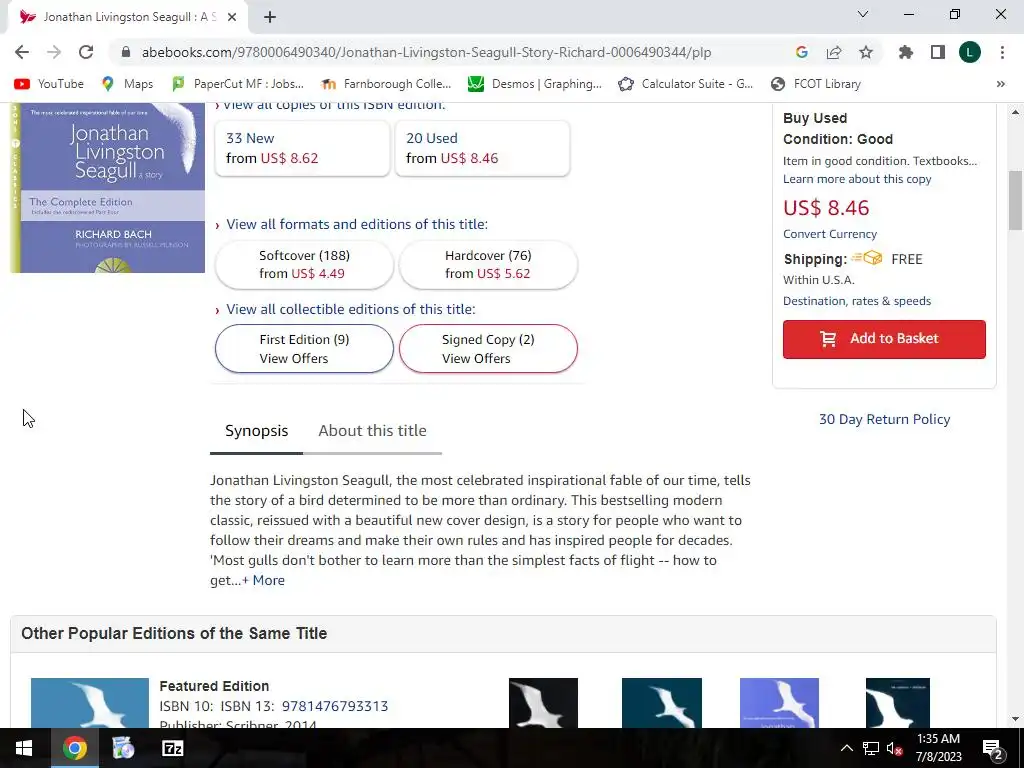Open the black seagull cover edition
Screen dimensions: 1024x768
[x=543, y=703]
